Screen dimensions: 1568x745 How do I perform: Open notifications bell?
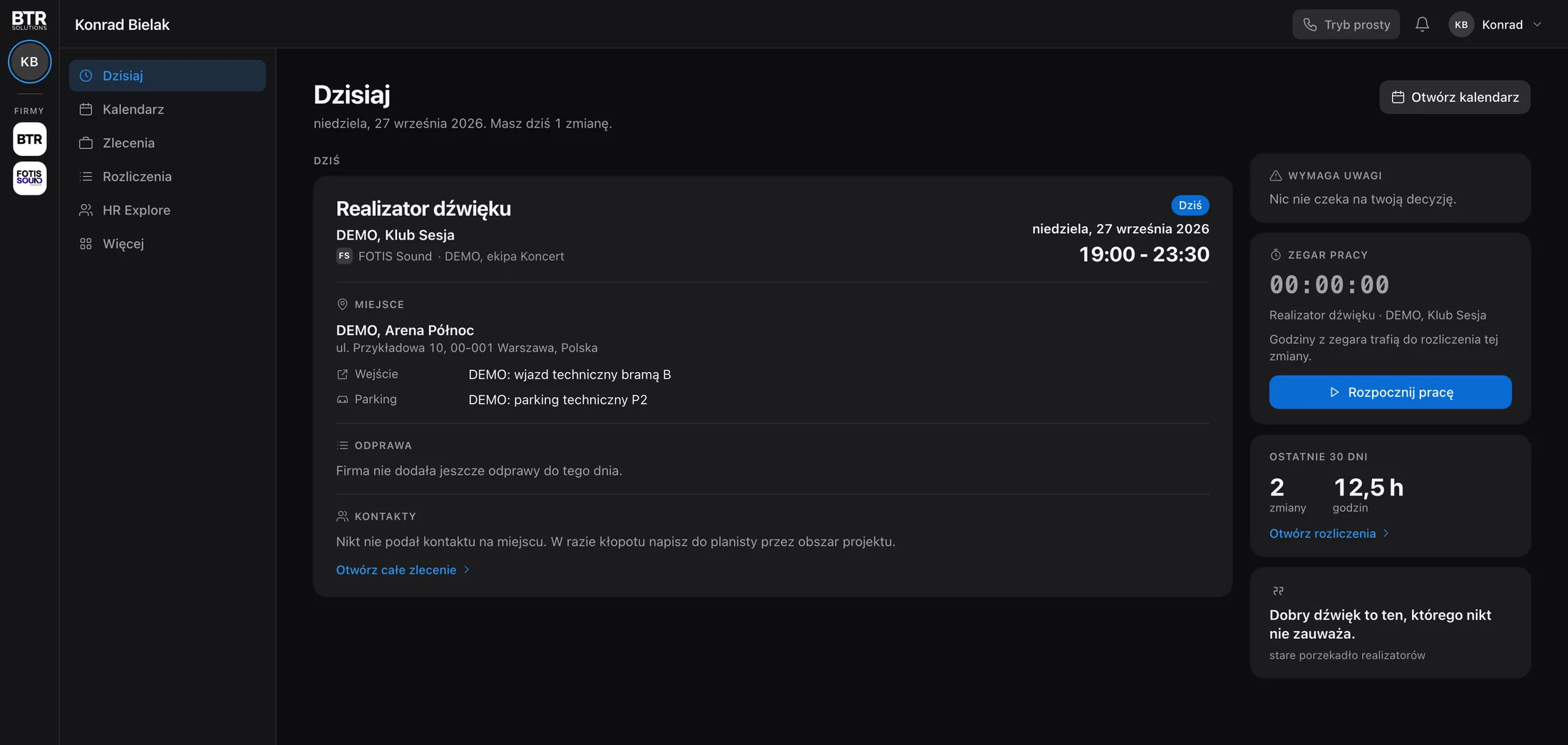pyautogui.click(x=1422, y=24)
